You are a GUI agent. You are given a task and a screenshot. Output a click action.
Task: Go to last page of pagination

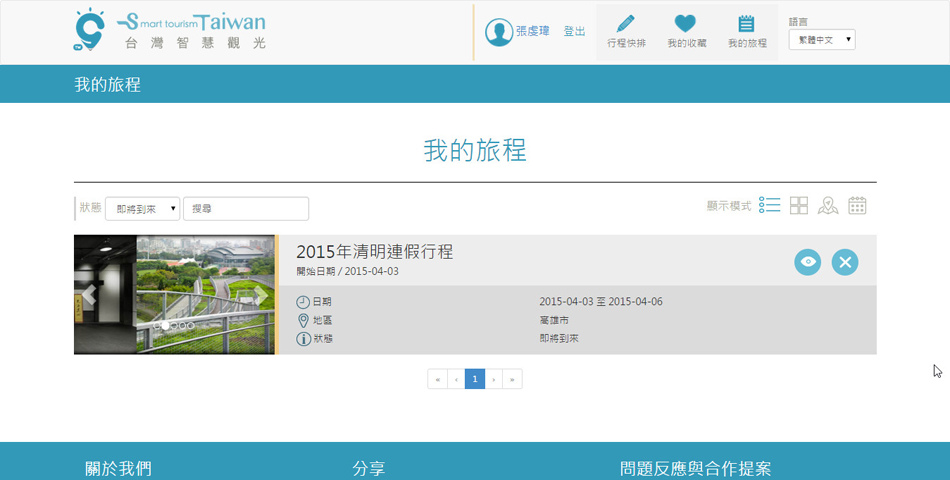[x=512, y=379]
